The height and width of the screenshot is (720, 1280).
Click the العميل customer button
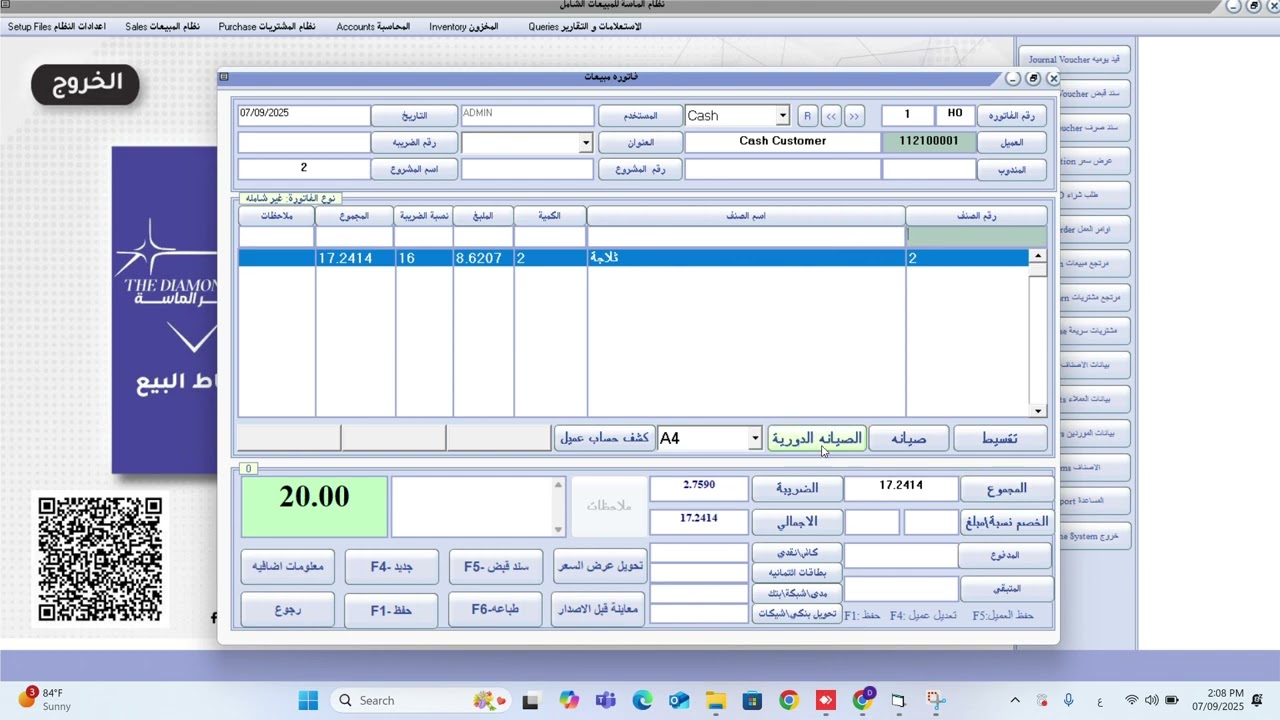(1011, 143)
